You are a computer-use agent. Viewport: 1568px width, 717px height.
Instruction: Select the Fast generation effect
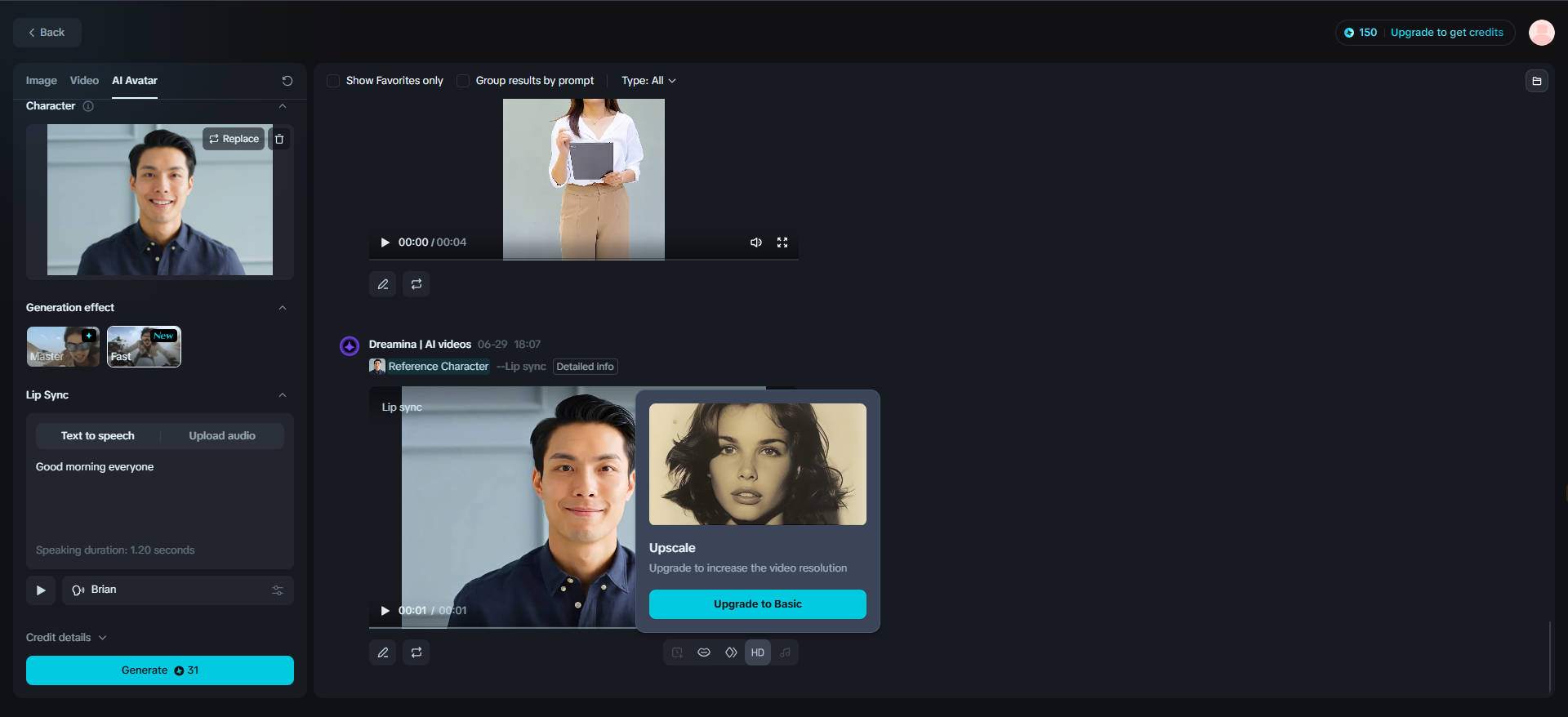click(144, 346)
